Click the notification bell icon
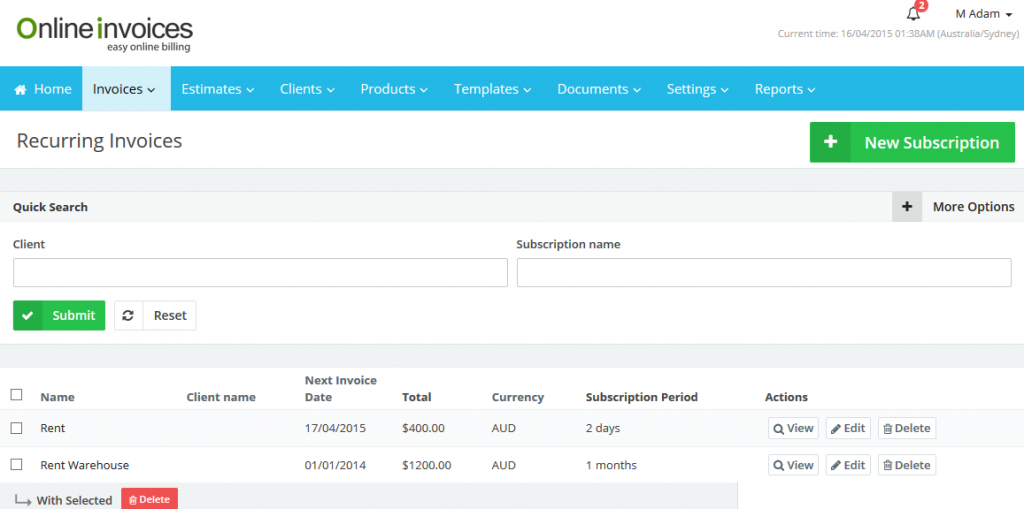Image resolution: width=1024 pixels, height=509 pixels. coord(913,14)
